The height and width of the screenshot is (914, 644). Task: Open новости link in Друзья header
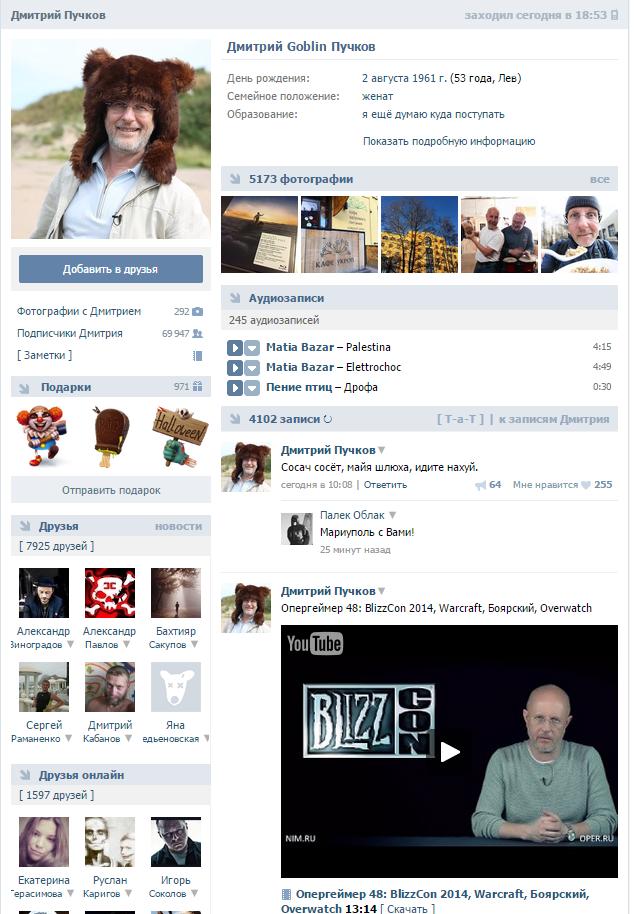tap(178, 526)
